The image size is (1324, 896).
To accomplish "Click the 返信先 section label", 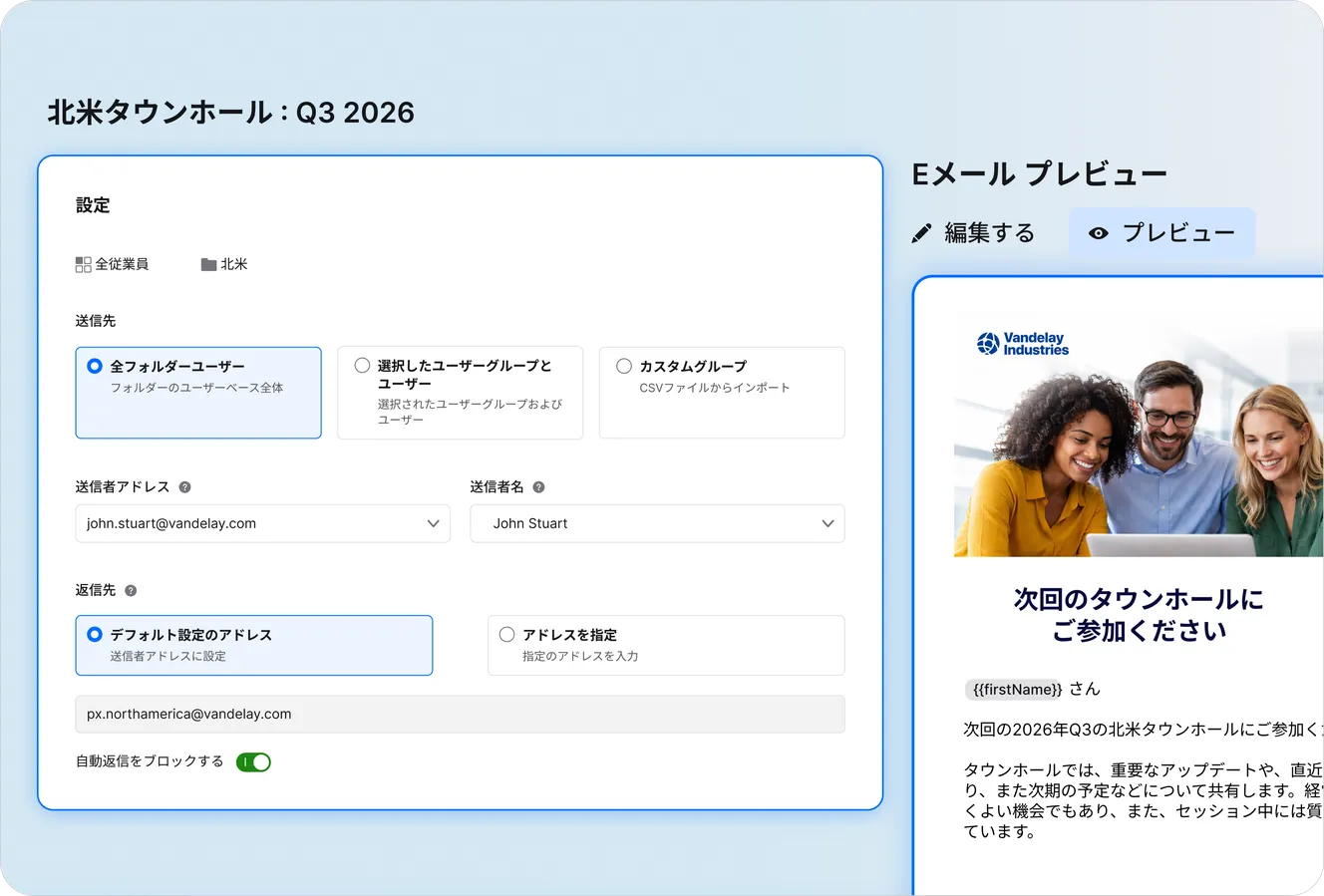I will [96, 590].
